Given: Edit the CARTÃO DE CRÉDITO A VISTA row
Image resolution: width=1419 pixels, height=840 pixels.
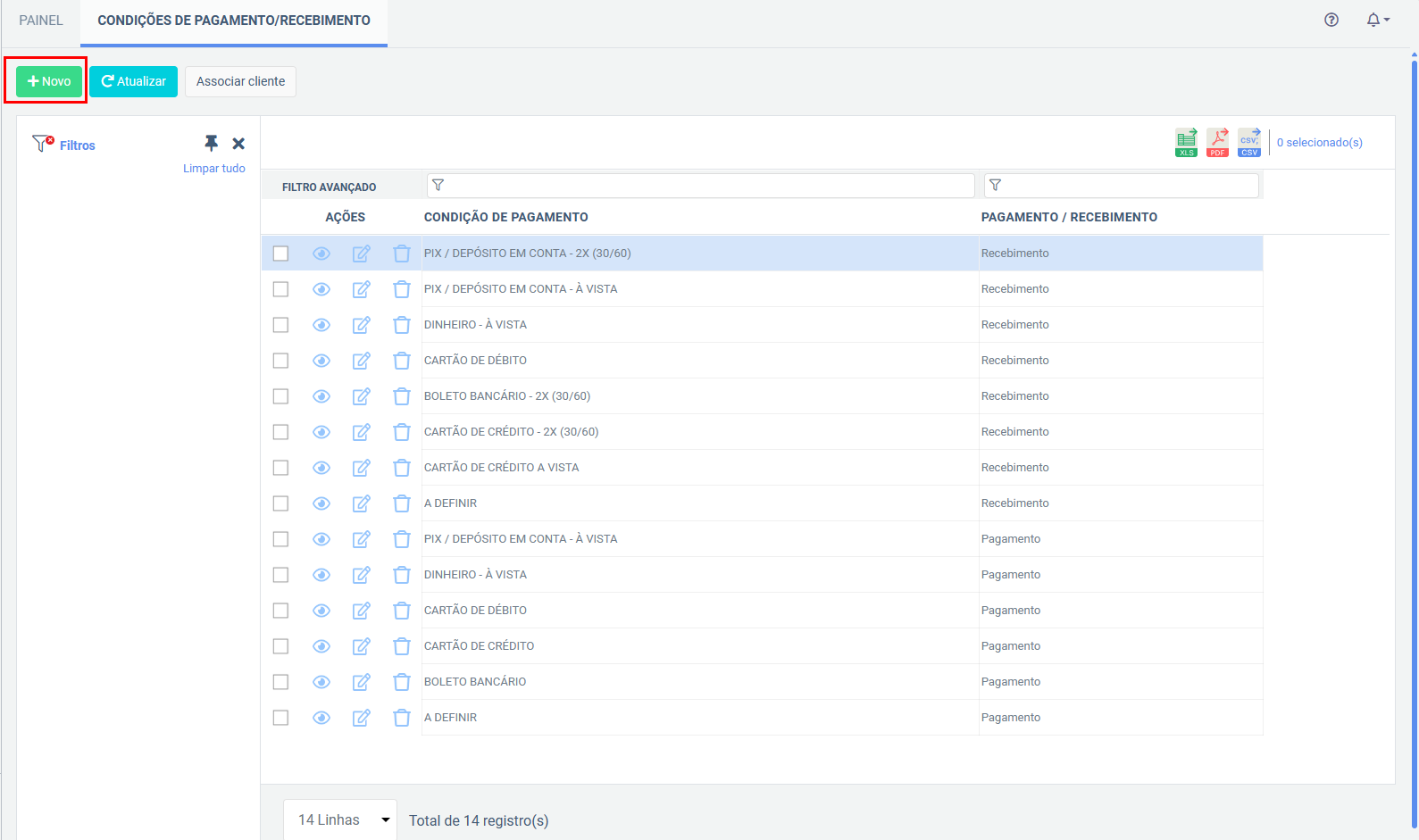Looking at the screenshot, I should pyautogui.click(x=361, y=468).
